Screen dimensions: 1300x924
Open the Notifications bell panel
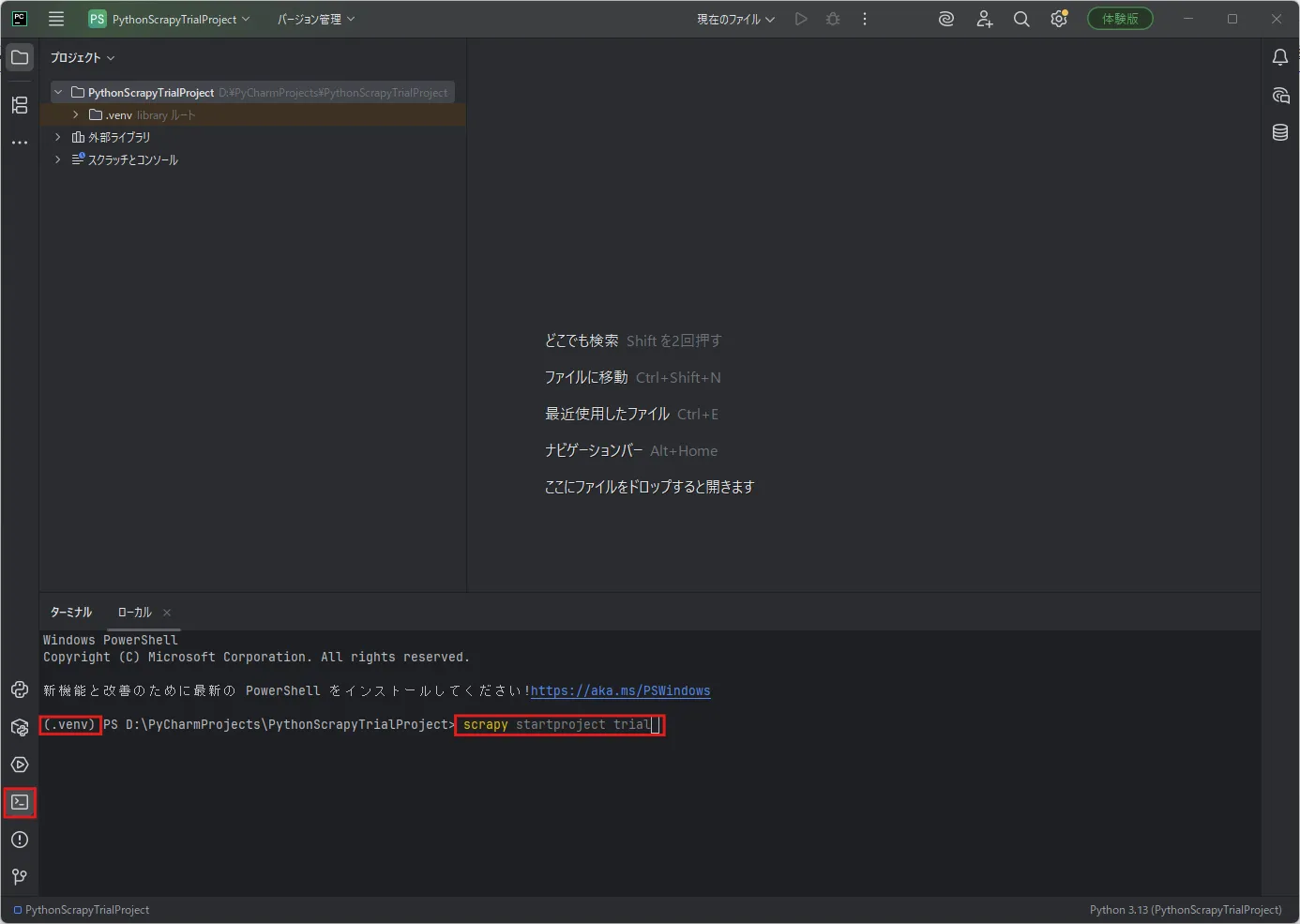click(1280, 57)
